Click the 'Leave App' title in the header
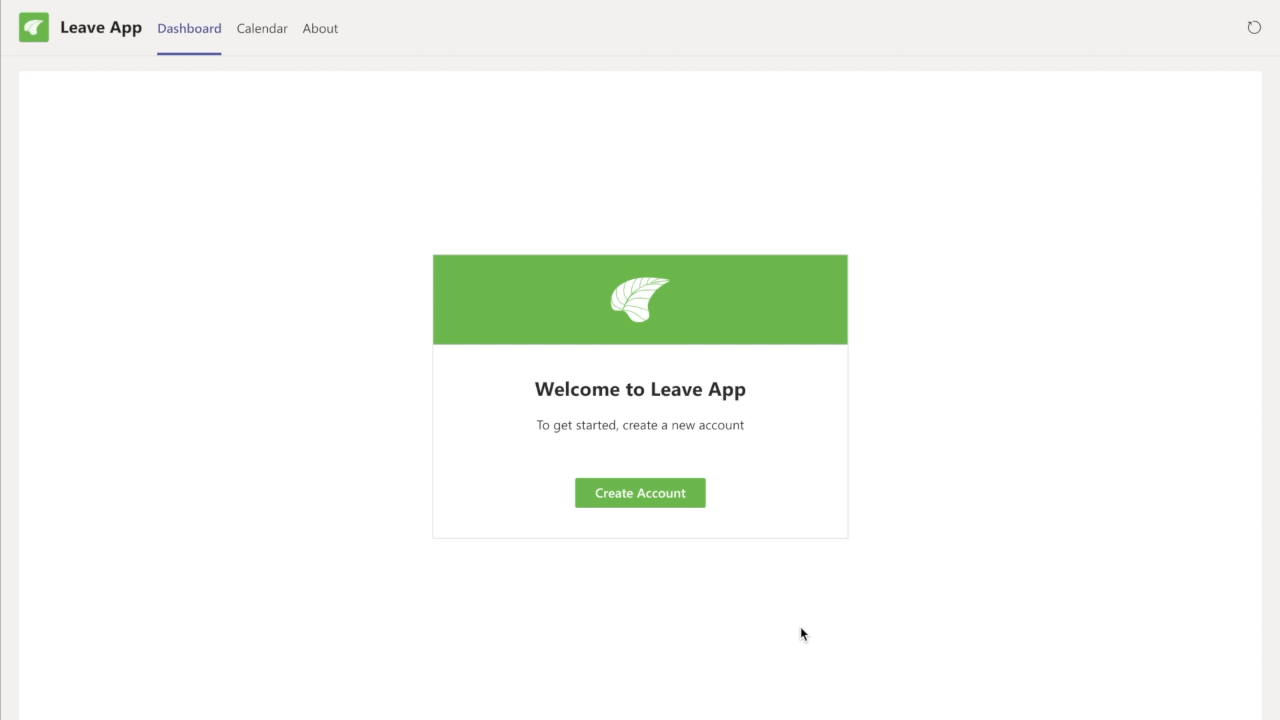Image resolution: width=1280 pixels, height=720 pixels. coord(101,27)
